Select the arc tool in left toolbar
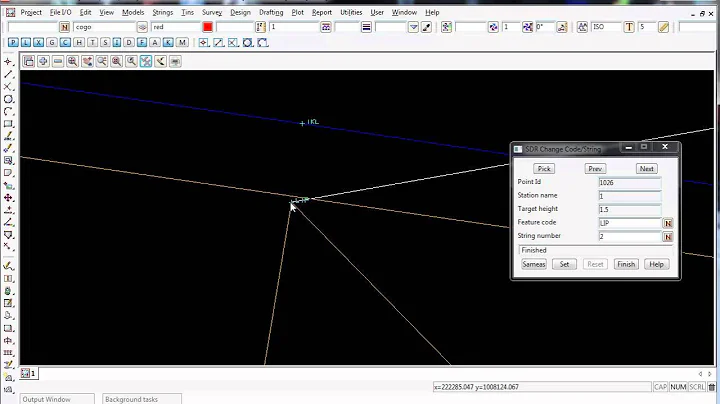 tap(8, 112)
